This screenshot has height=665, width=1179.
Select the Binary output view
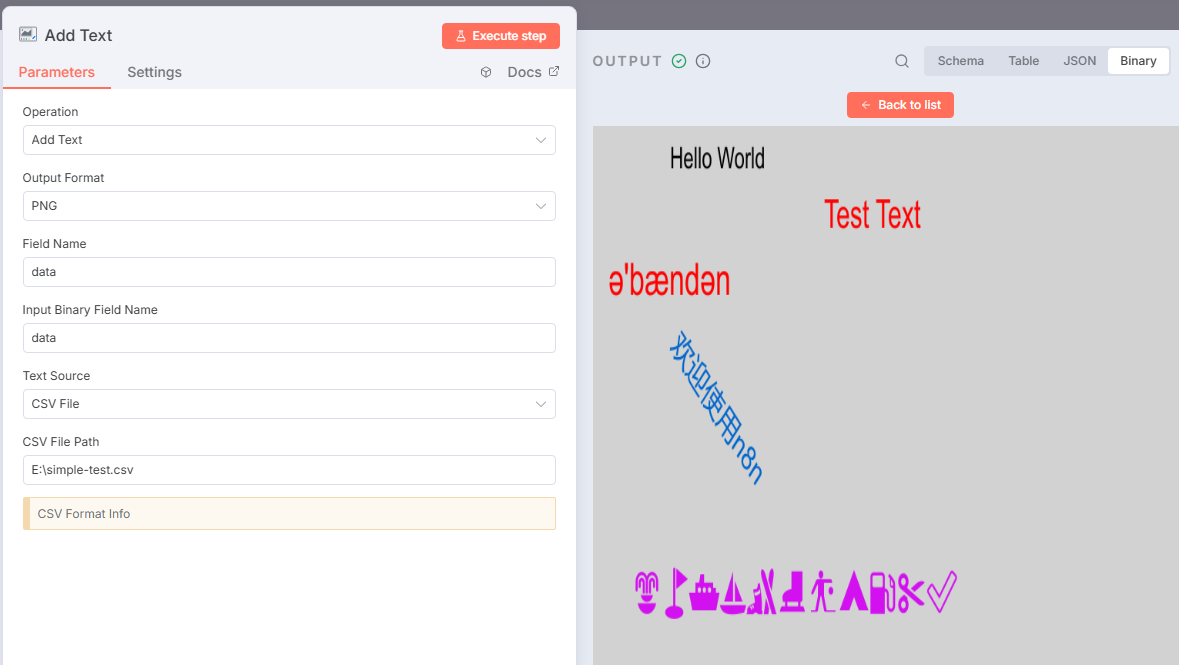click(1138, 61)
